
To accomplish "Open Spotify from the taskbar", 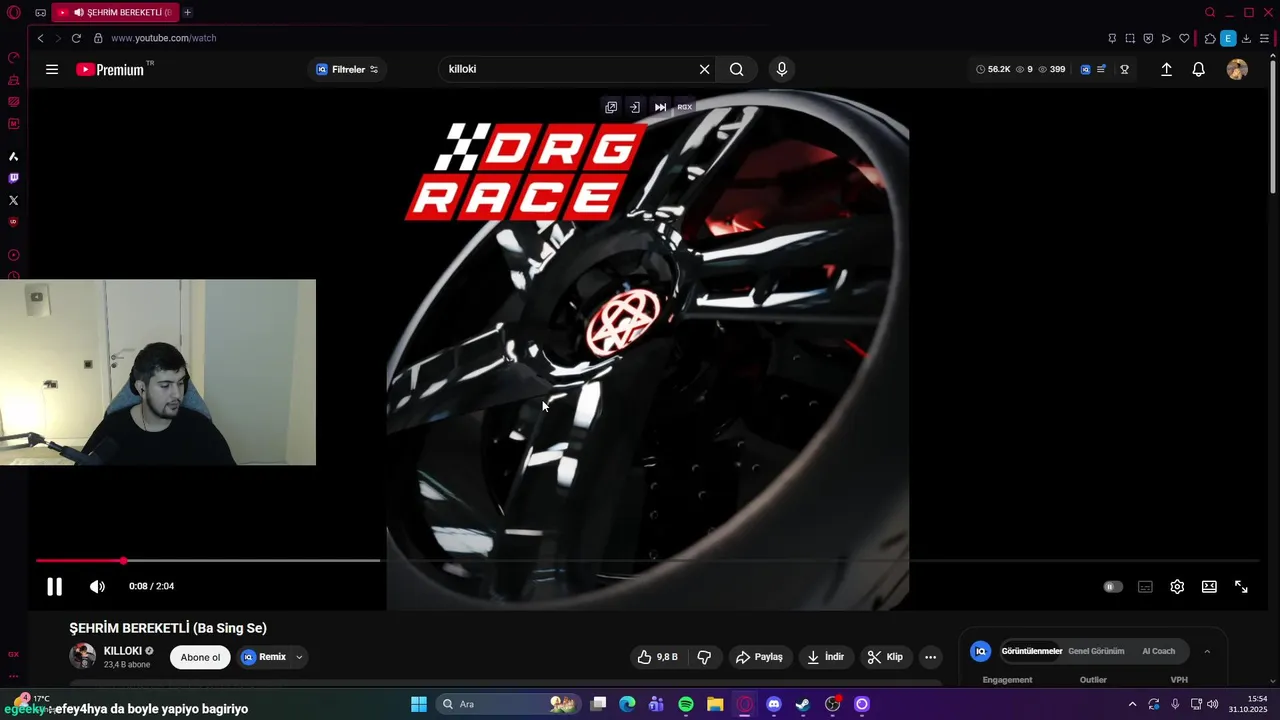I will [x=686, y=704].
